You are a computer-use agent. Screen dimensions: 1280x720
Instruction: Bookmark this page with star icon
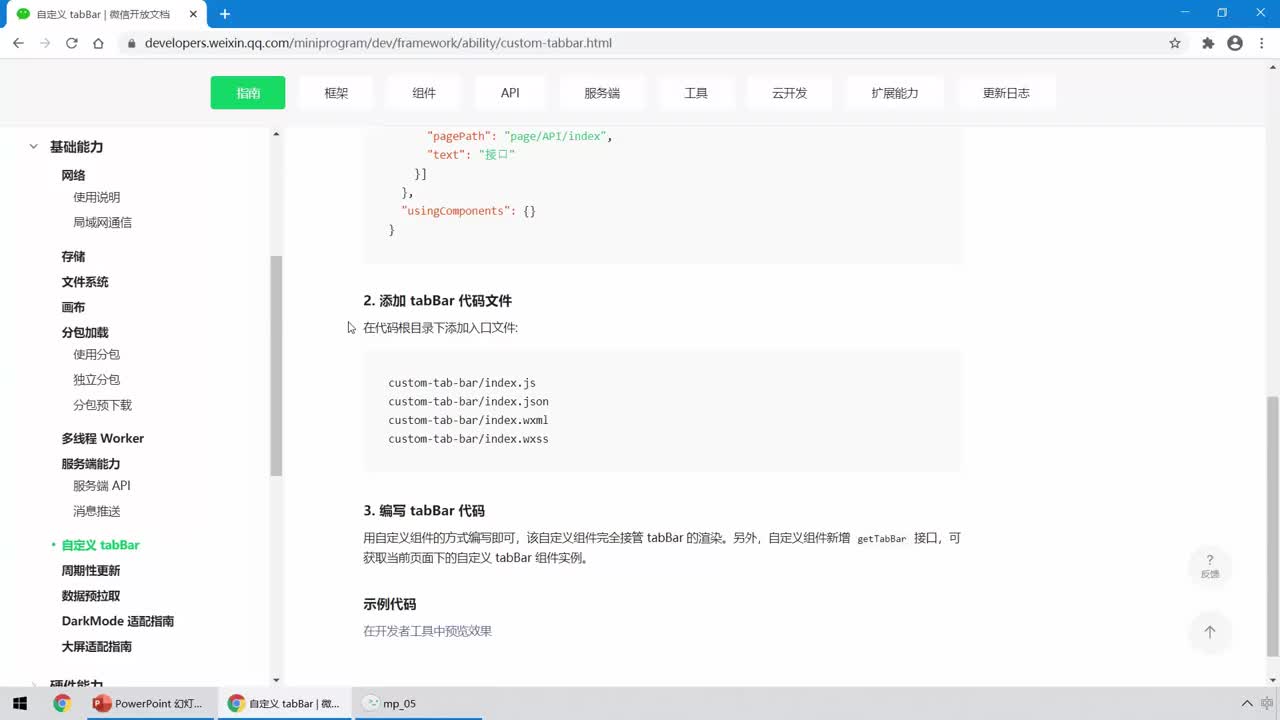tap(1175, 43)
